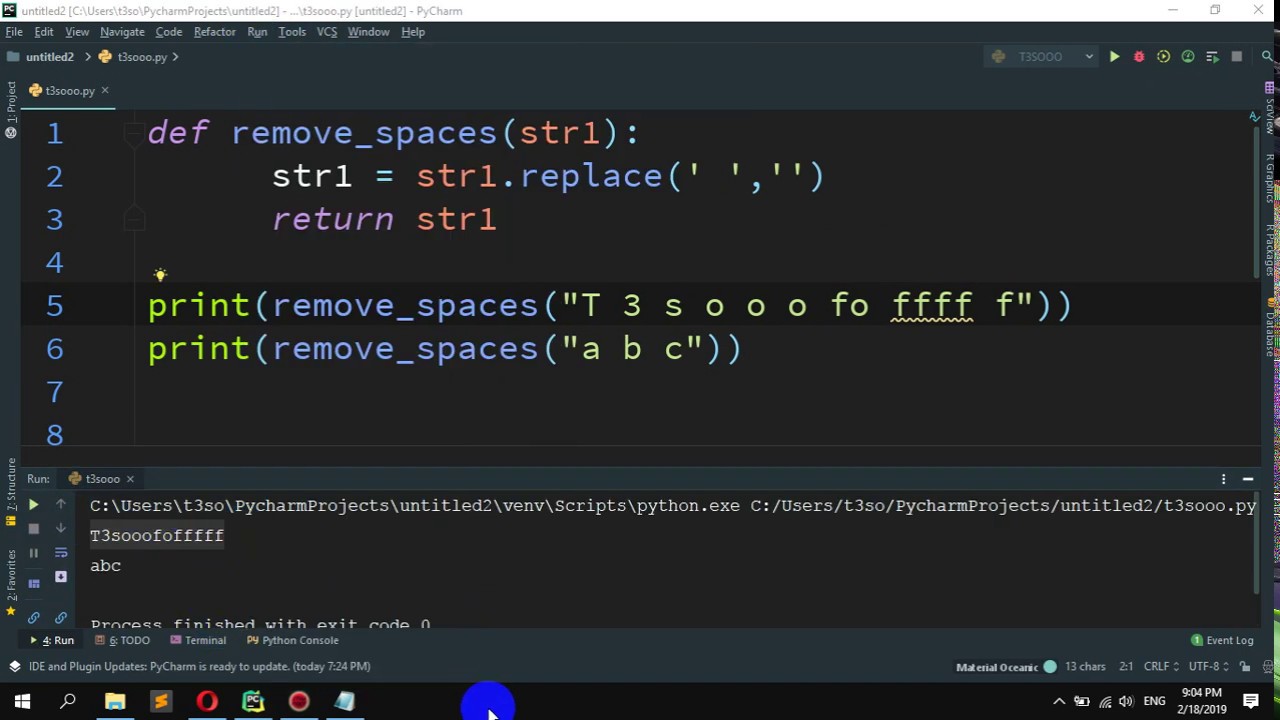Open the run configuration T3SOOO dropdown
This screenshot has width=1280, height=720.
tap(1042, 57)
